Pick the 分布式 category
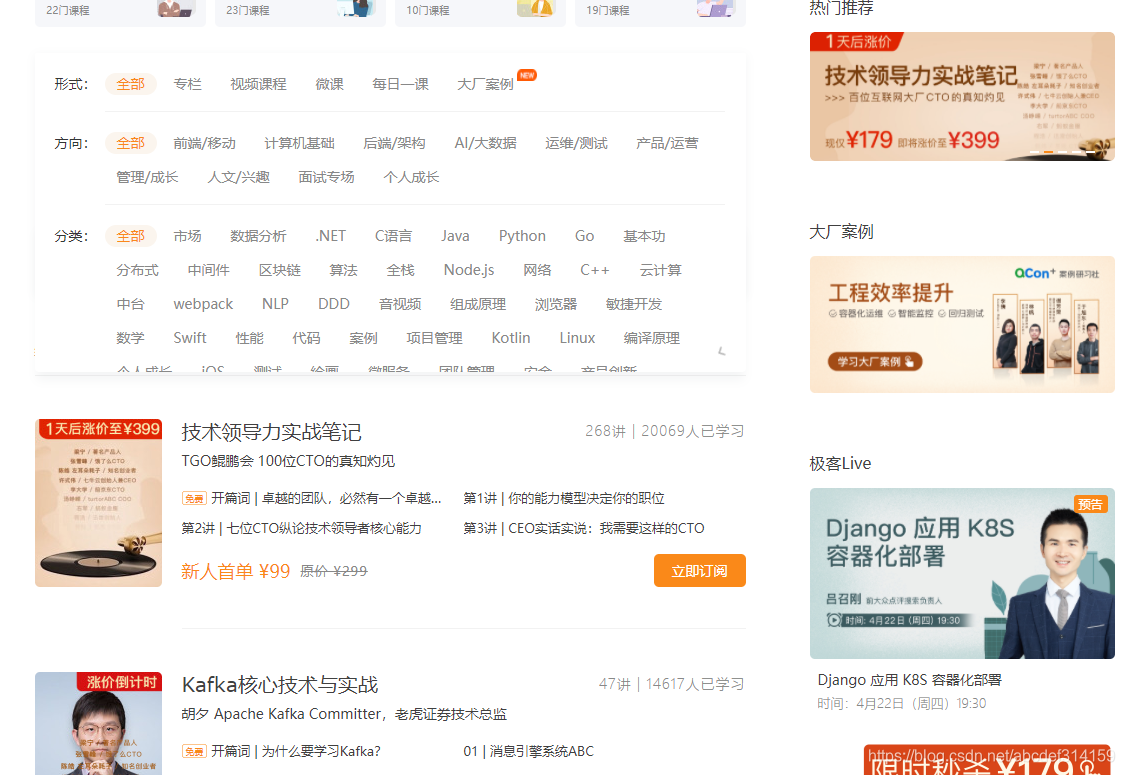 pos(138,270)
